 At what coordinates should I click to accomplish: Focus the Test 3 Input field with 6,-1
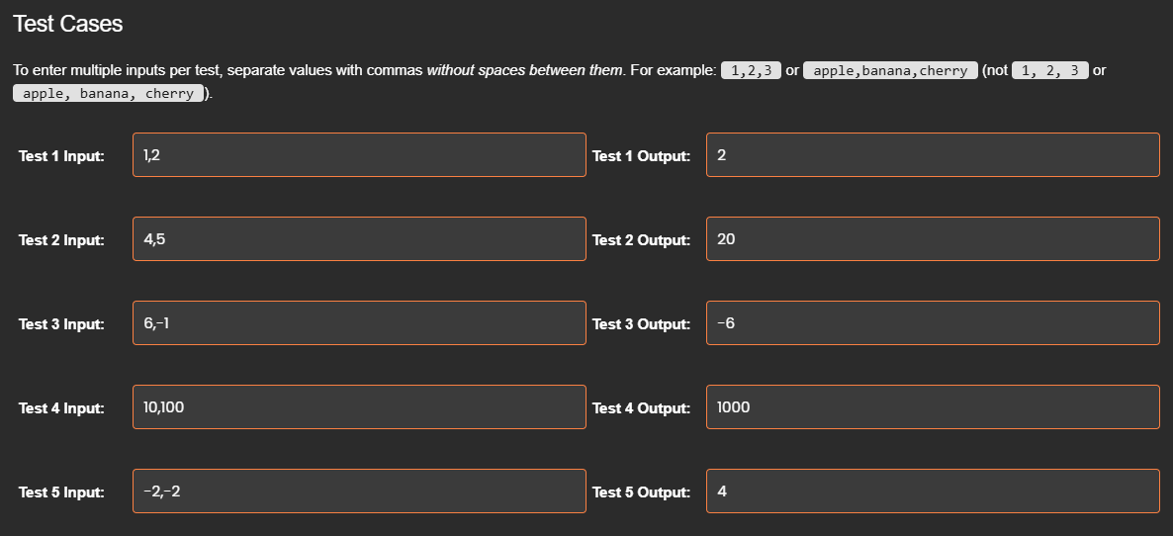[x=358, y=323]
